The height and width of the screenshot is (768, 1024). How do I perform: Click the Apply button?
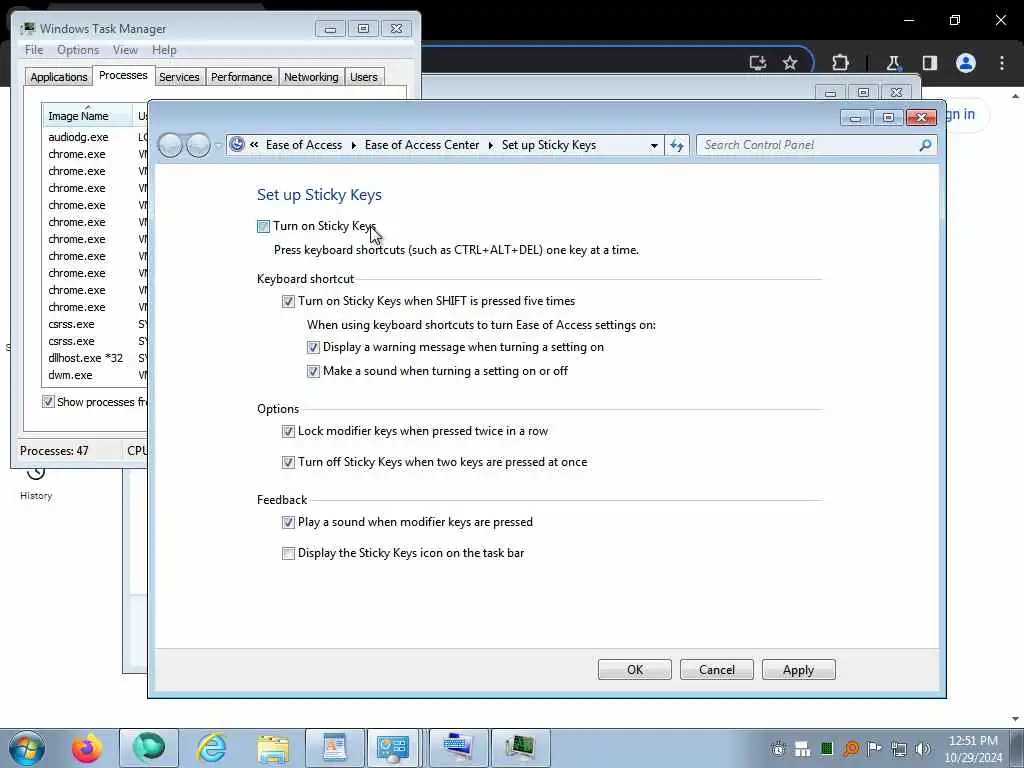tap(798, 670)
